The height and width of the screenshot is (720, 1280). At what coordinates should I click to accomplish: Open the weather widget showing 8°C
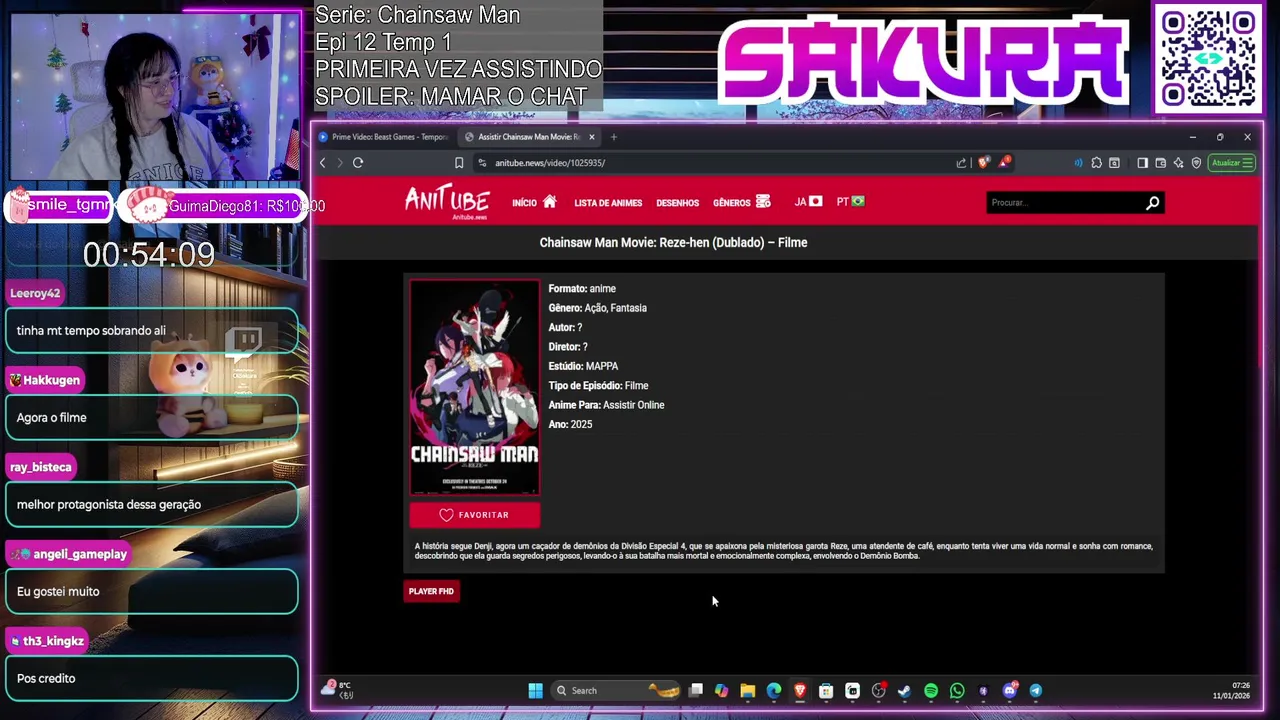[x=337, y=689]
